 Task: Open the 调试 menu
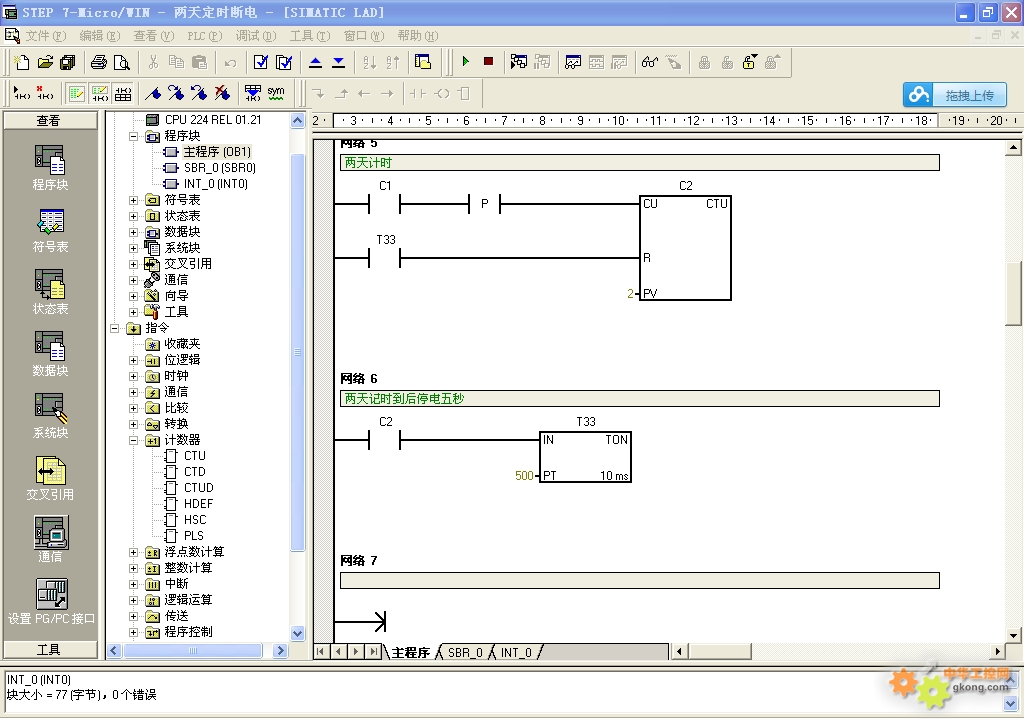[256, 36]
